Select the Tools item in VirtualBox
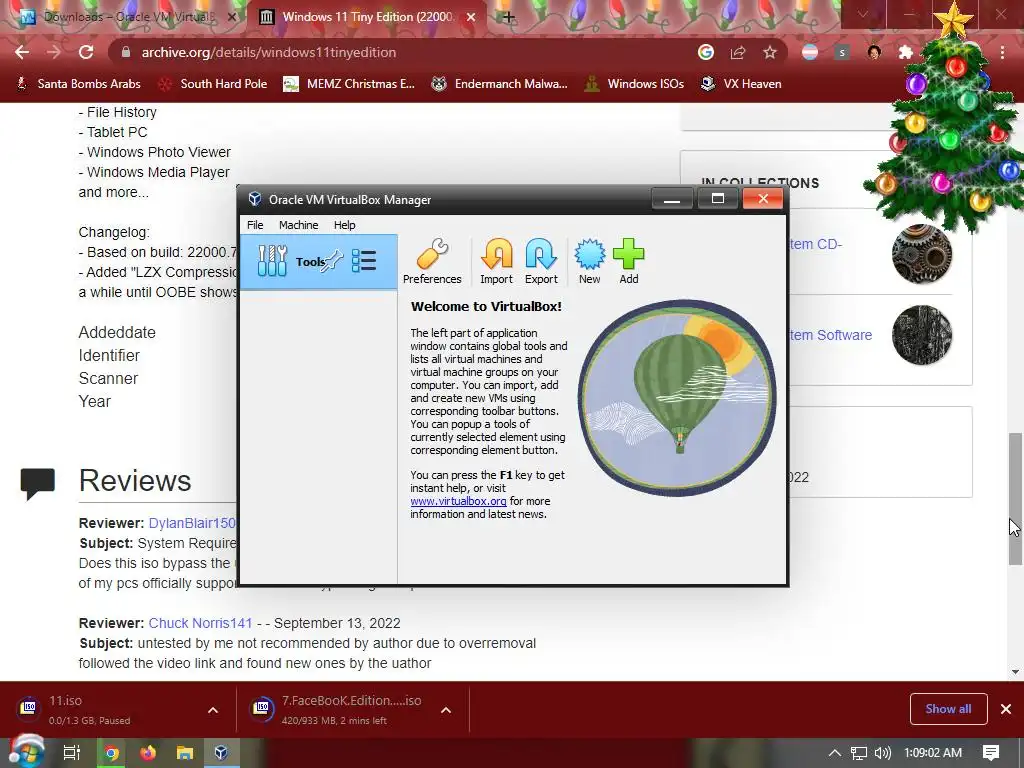 [318, 261]
